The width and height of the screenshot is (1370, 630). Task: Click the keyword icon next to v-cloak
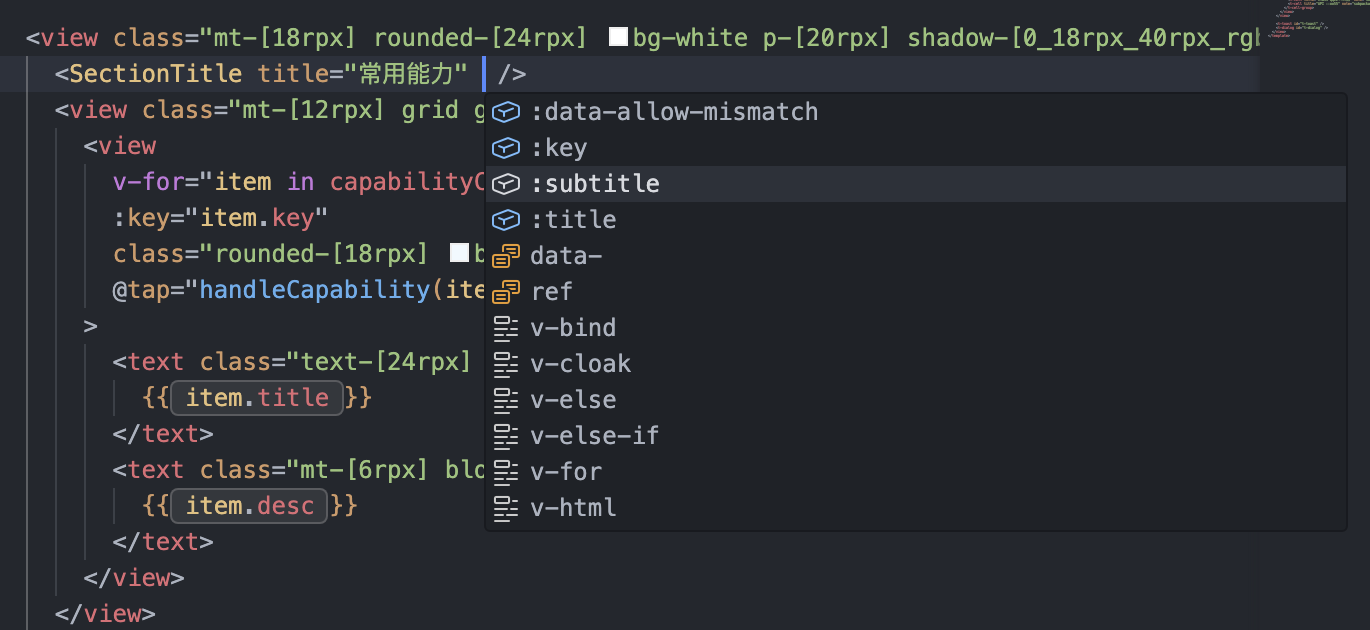[507, 364]
